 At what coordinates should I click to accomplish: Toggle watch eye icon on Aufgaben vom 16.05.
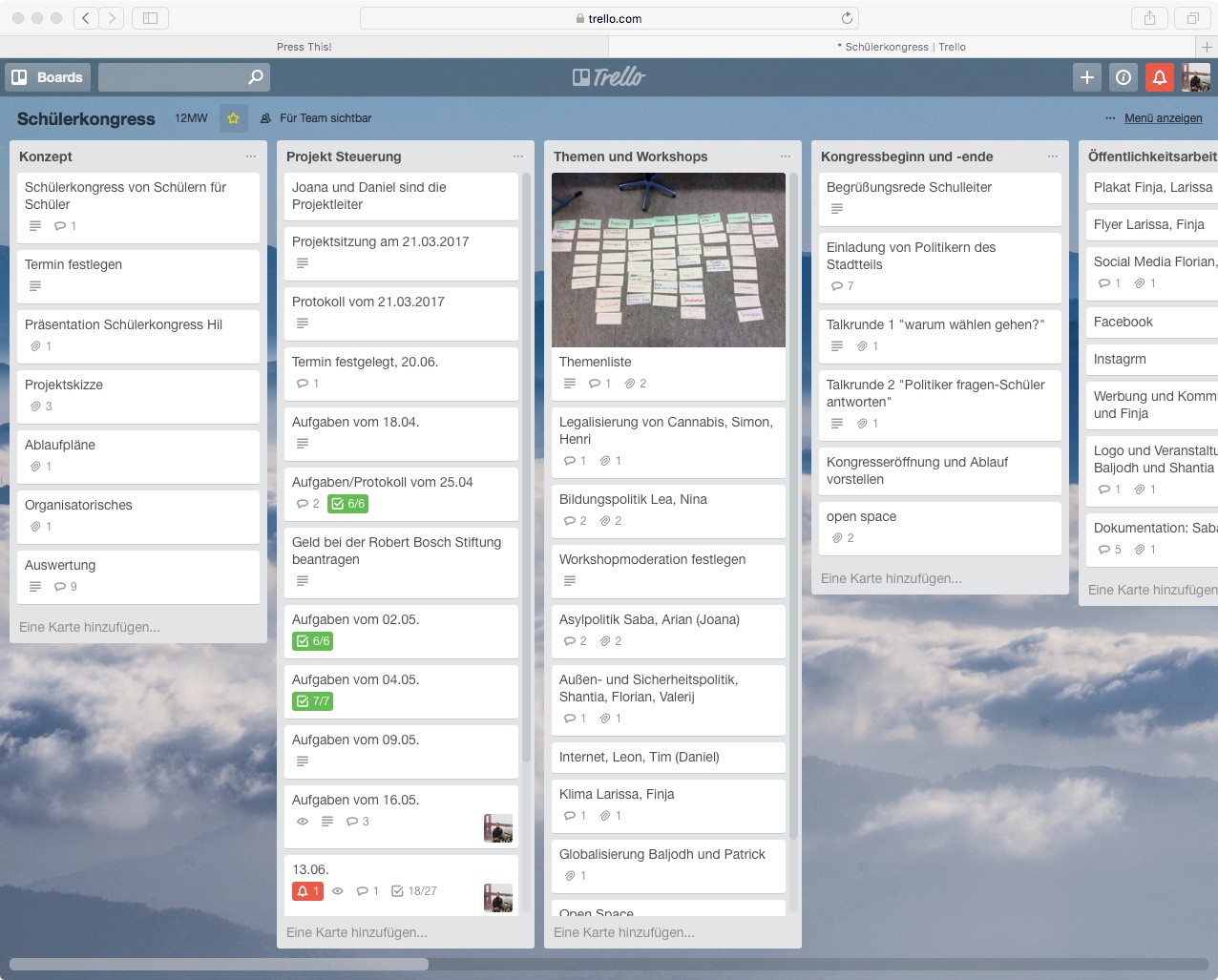[303, 822]
